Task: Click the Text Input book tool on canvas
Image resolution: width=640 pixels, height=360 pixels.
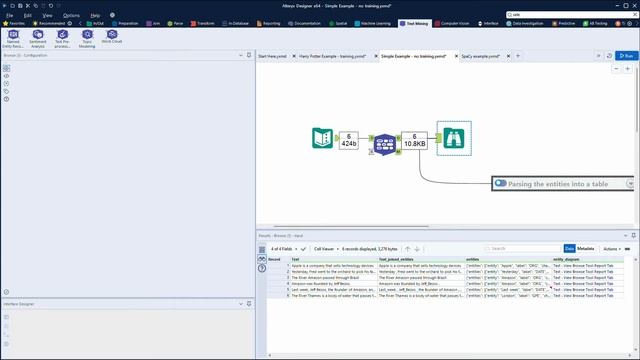Action: coord(322,138)
